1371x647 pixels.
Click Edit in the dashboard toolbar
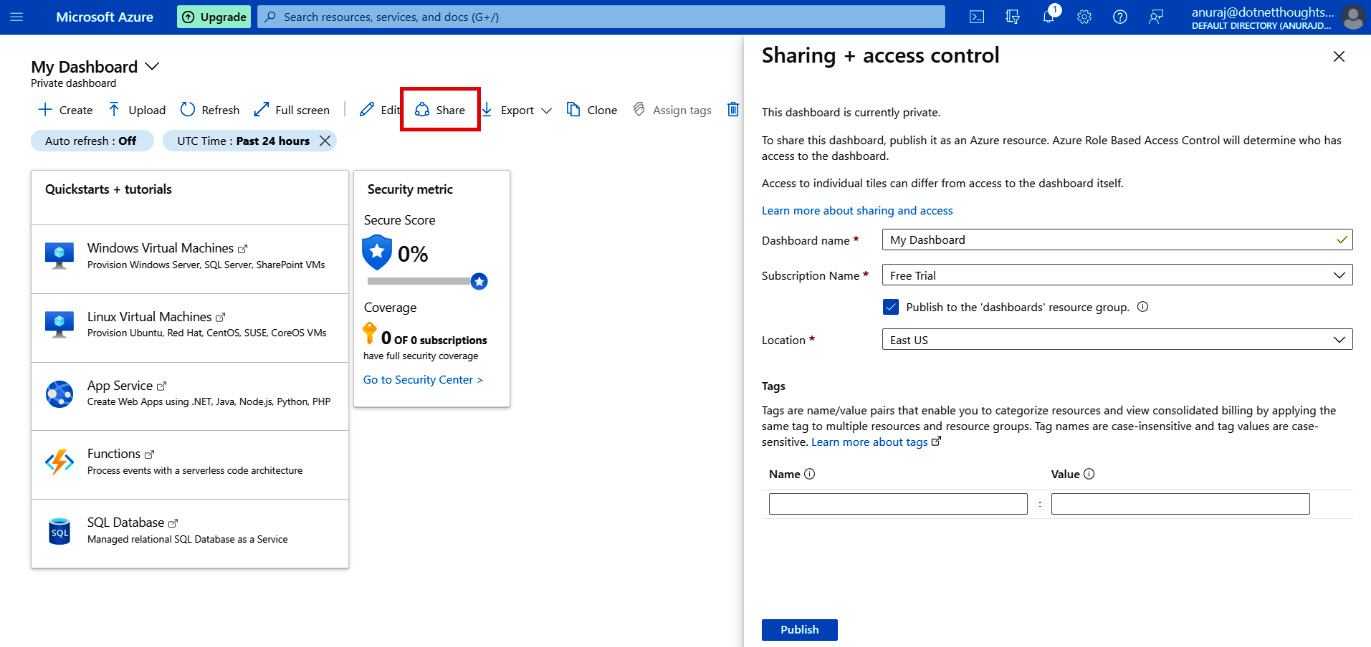tap(380, 110)
